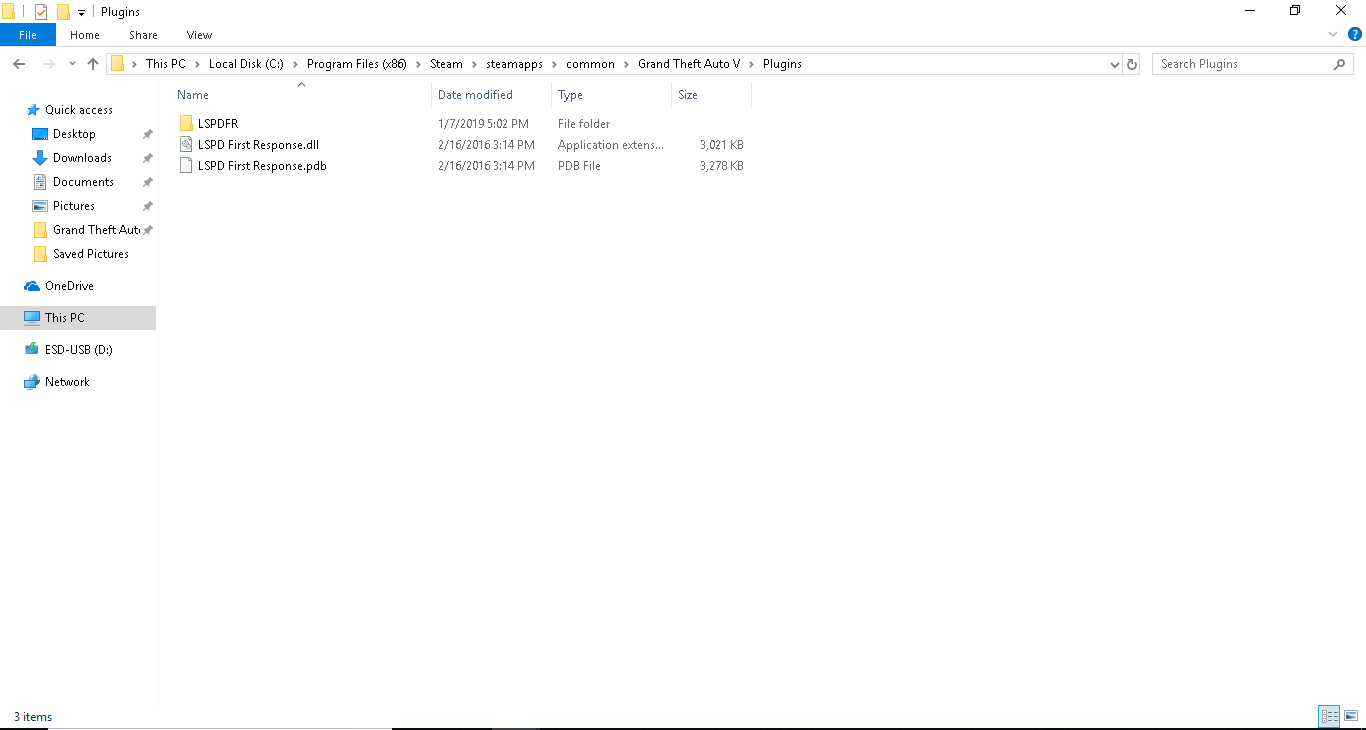This screenshot has width=1366, height=730.
Task: Click the Forward navigation arrow
Action: (x=48, y=64)
